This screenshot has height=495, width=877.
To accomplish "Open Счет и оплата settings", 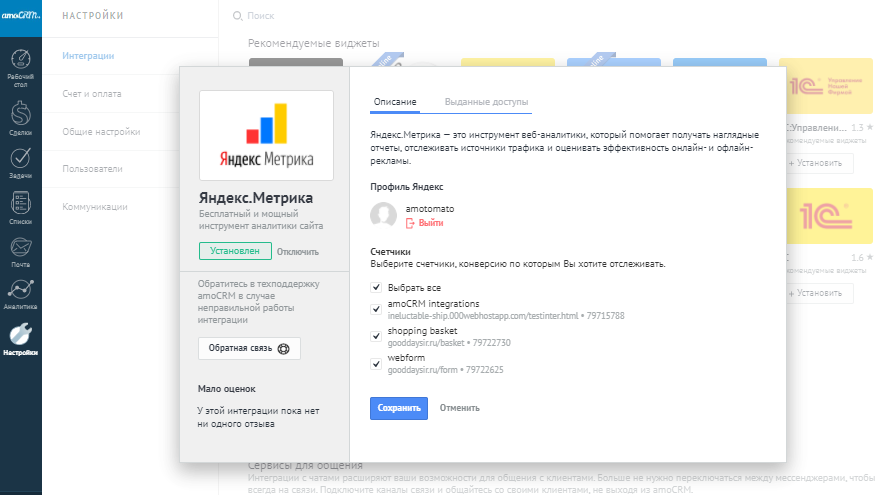I will pyautogui.click(x=92, y=93).
